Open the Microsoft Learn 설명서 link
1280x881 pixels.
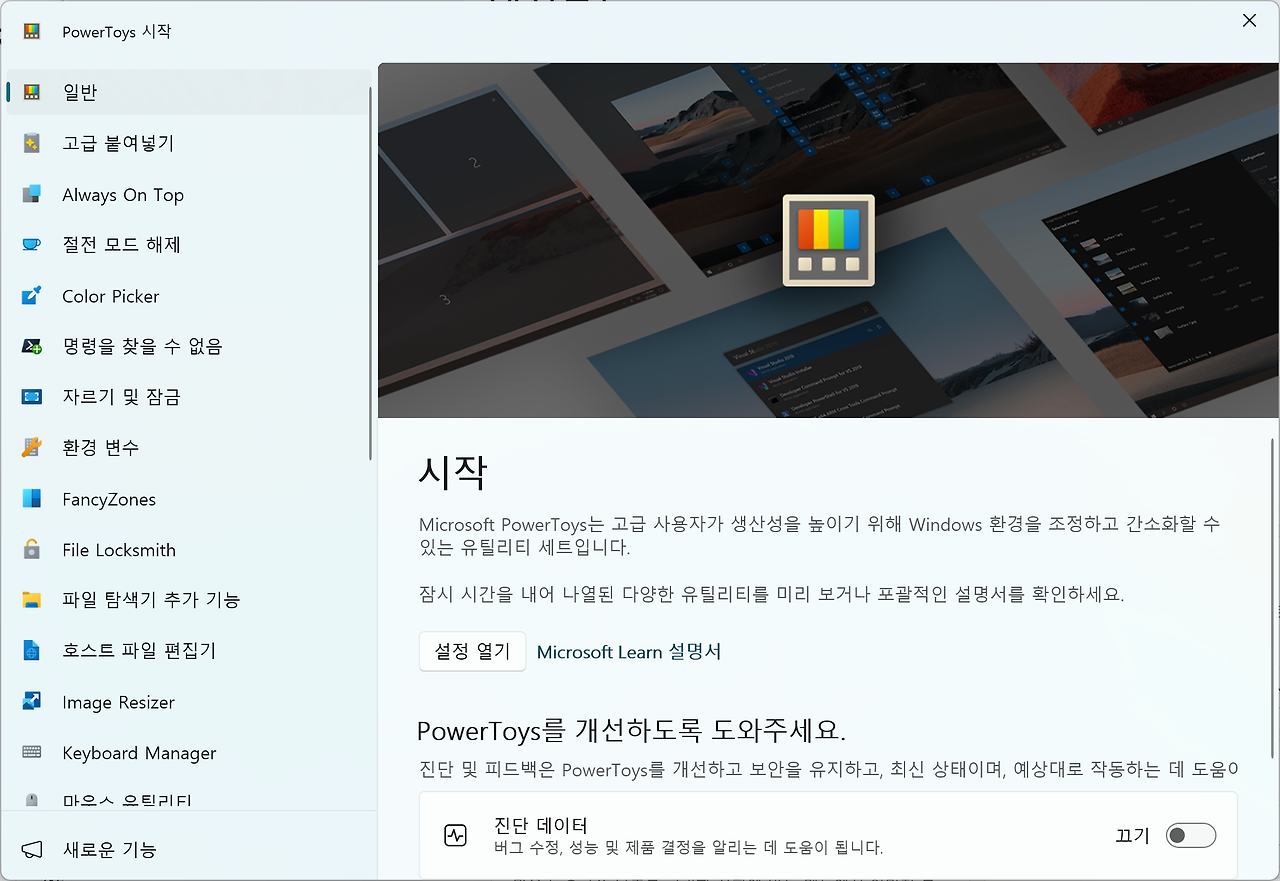click(x=628, y=651)
